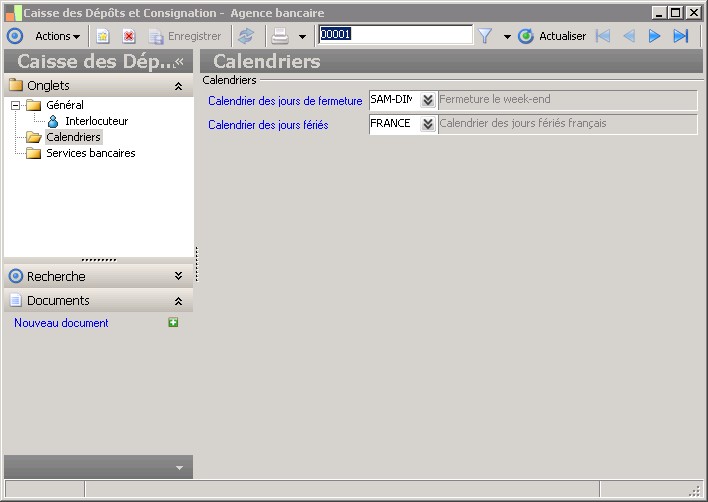Click the Actualiser refresh button
Image resolution: width=708 pixels, height=502 pixels.
click(x=552, y=36)
